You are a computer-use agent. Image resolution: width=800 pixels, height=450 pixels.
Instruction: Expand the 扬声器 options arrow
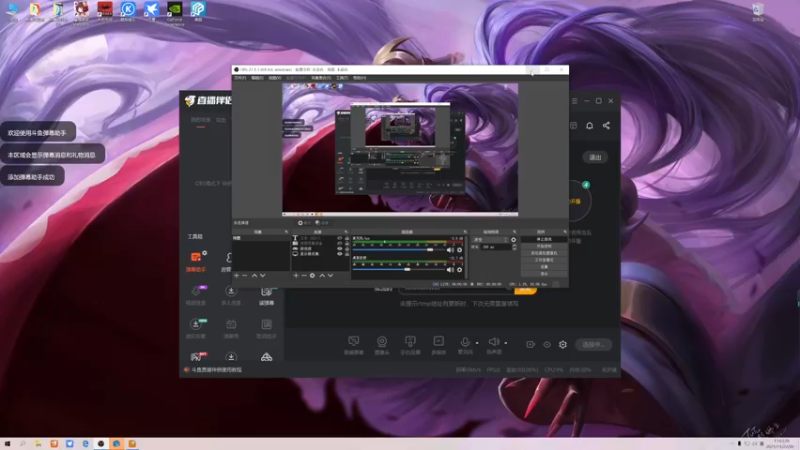(x=506, y=343)
